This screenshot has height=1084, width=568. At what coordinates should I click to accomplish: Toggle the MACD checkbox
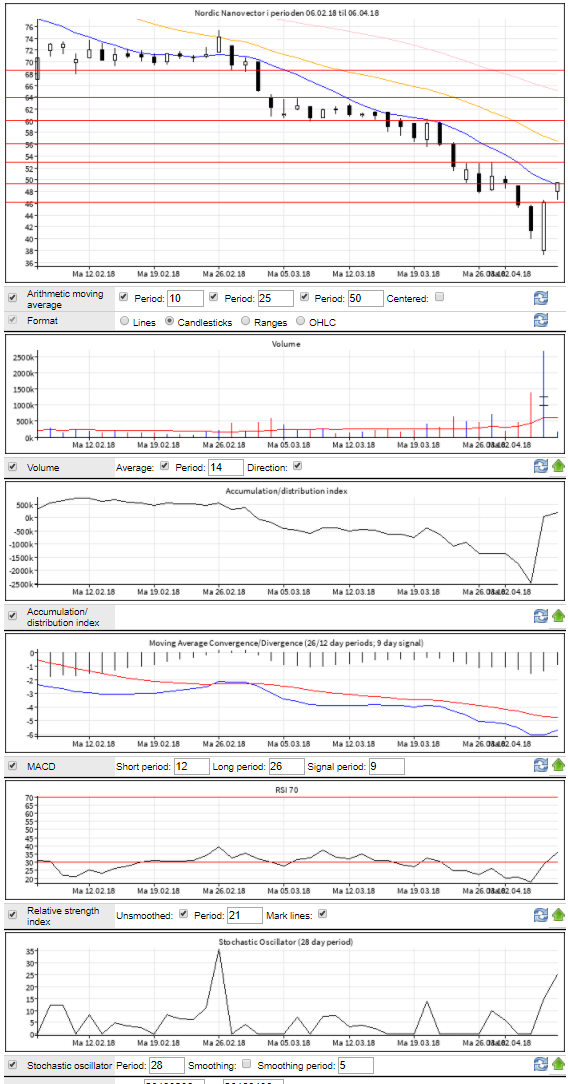coord(12,765)
